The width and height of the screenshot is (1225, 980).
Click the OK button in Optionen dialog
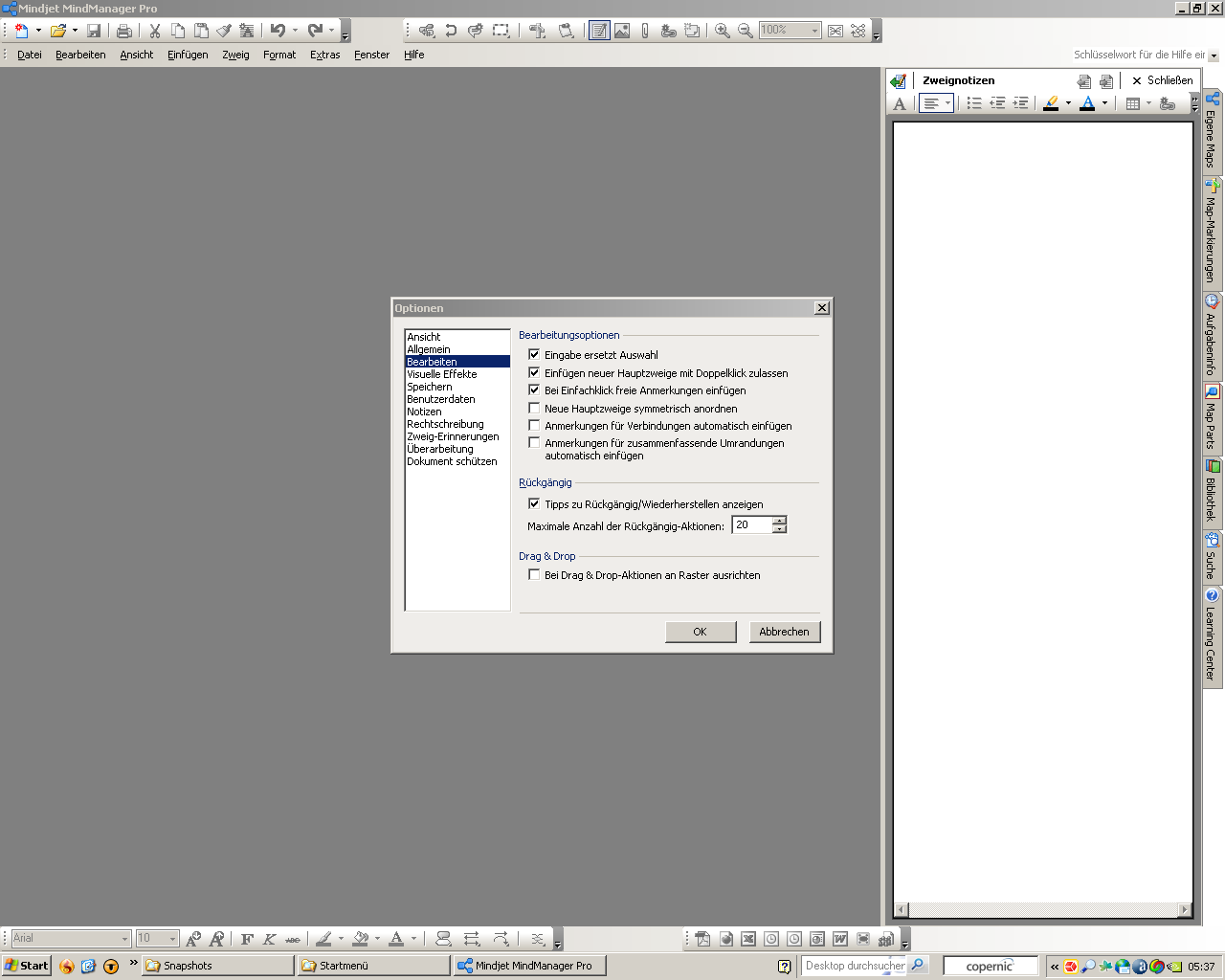700,632
